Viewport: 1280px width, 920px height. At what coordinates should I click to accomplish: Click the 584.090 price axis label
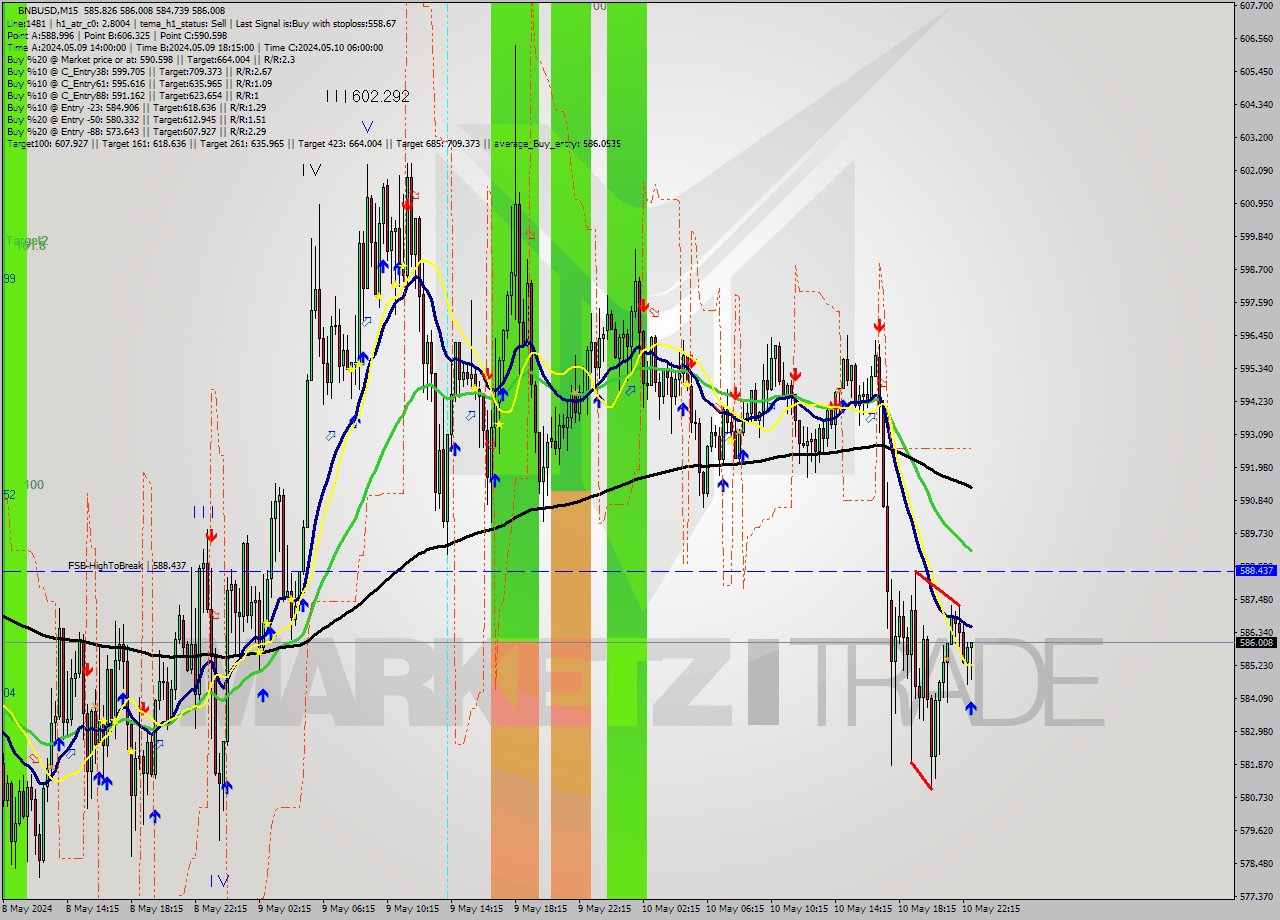tap(1256, 698)
